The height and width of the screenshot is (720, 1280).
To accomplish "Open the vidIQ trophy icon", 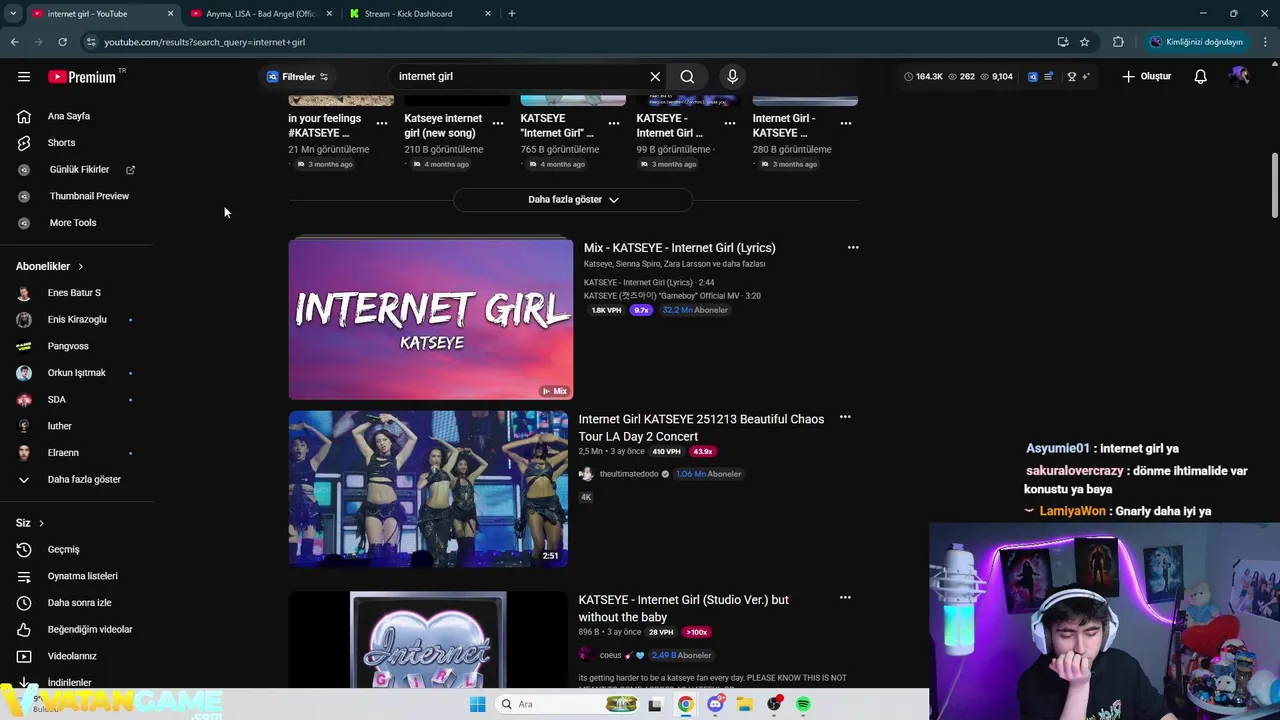I will (1071, 77).
